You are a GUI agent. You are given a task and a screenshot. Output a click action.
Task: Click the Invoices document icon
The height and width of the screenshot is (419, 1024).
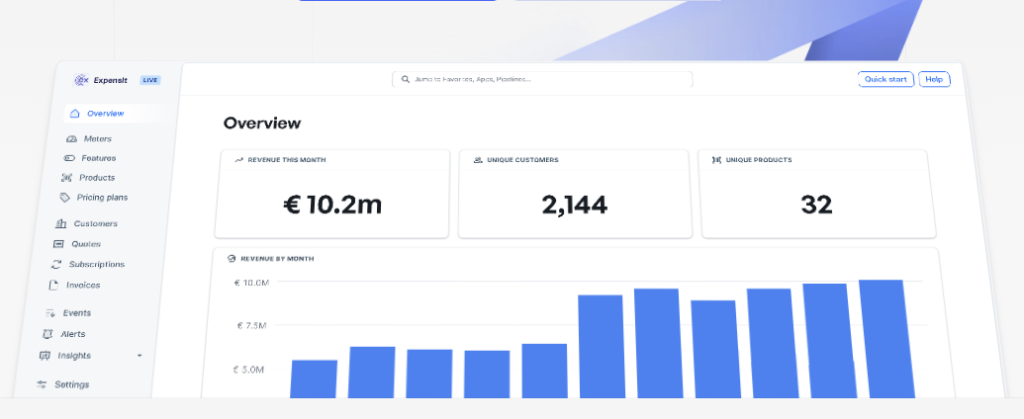[x=54, y=285]
